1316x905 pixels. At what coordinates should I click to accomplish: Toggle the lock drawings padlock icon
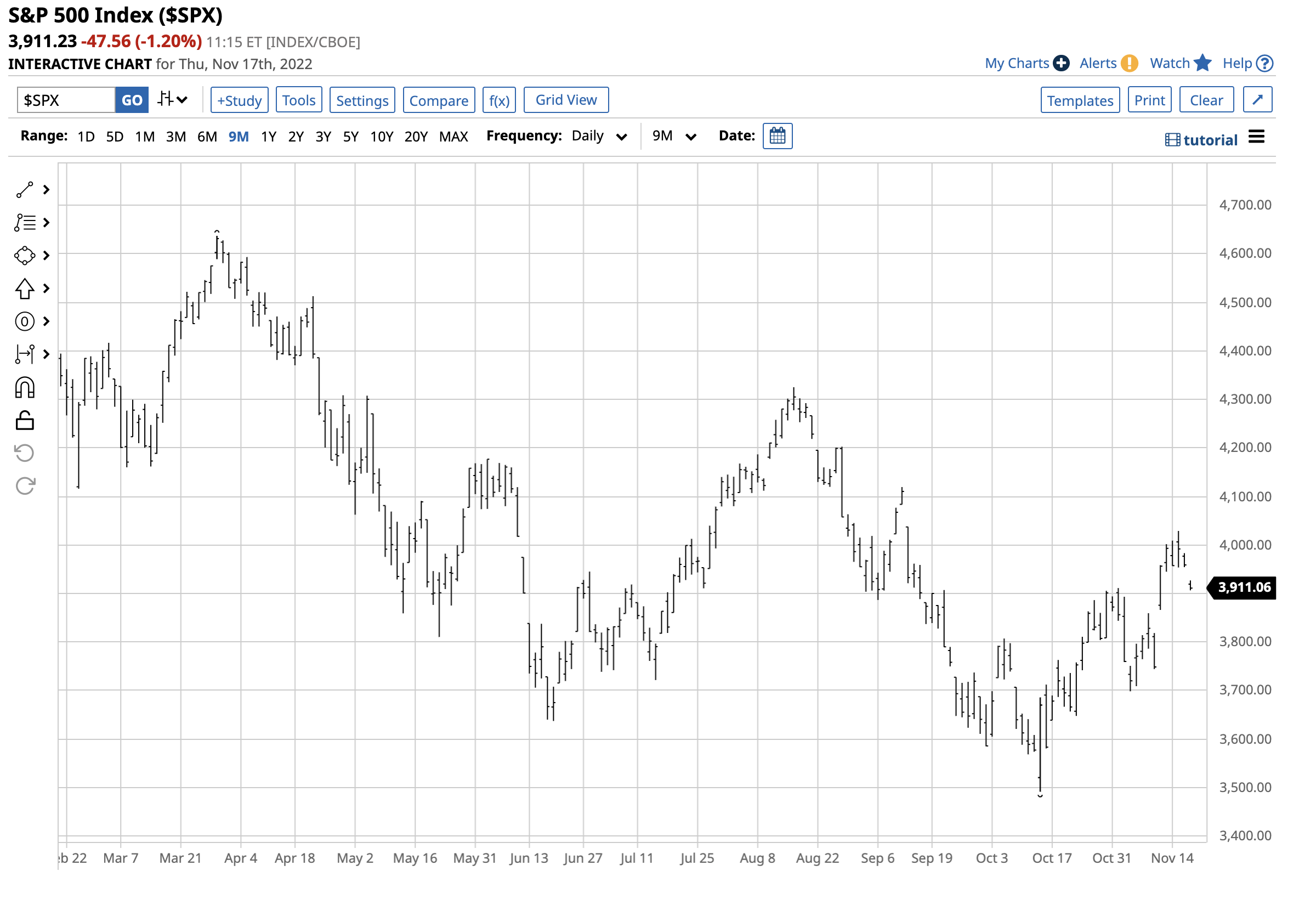click(24, 421)
